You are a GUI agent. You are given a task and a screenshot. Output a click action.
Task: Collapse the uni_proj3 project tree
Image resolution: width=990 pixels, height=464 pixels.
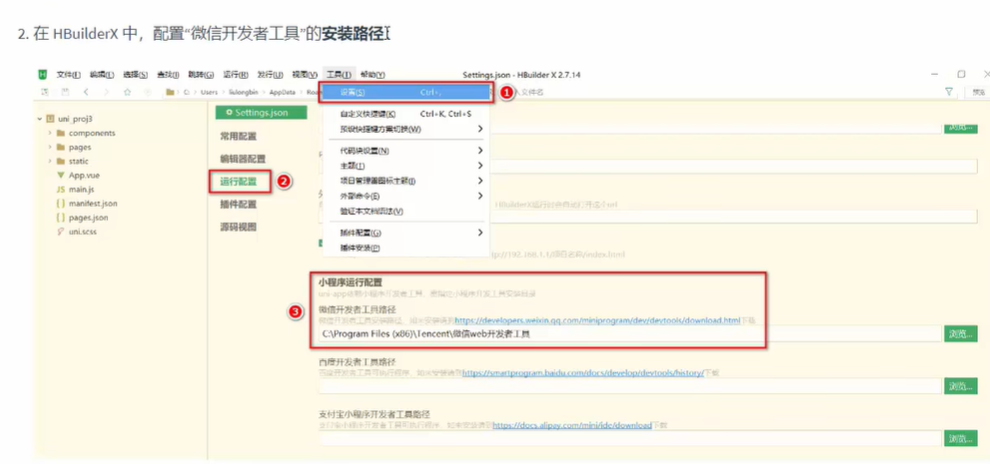pyautogui.click(x=40, y=119)
